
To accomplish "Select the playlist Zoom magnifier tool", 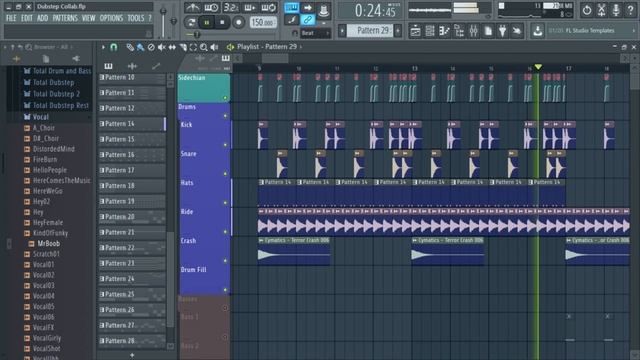I will (204, 47).
